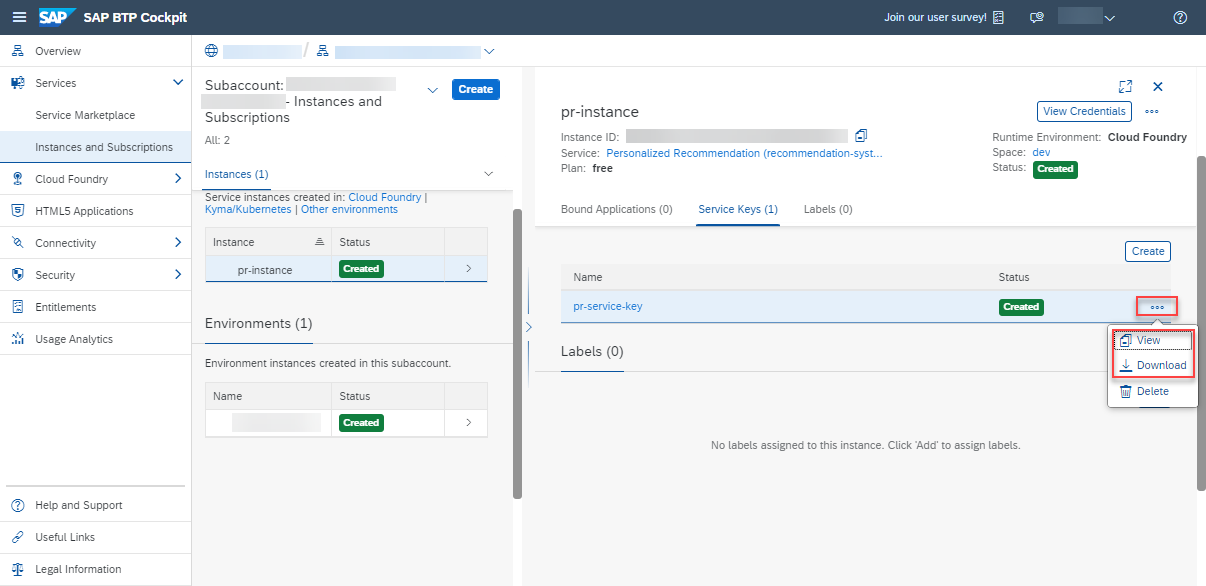Click the details panel vertical scrollbar
The height and width of the screenshot is (586, 1206).
pyautogui.click(x=1201, y=322)
